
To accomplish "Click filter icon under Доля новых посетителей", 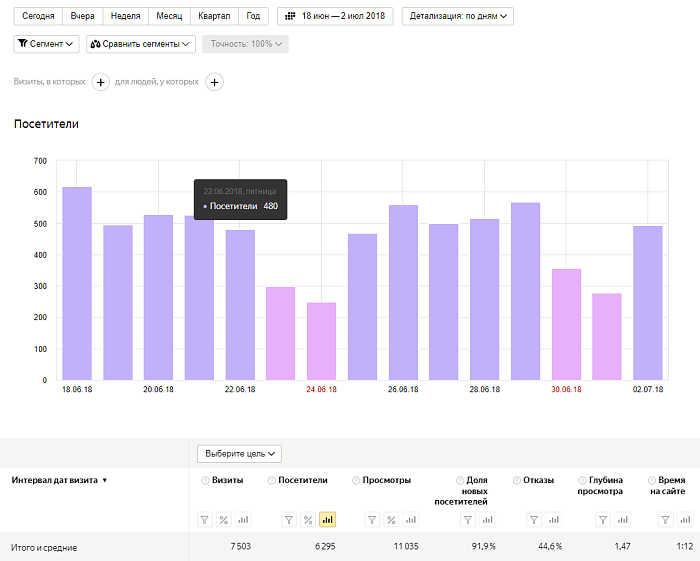I will pos(468,520).
